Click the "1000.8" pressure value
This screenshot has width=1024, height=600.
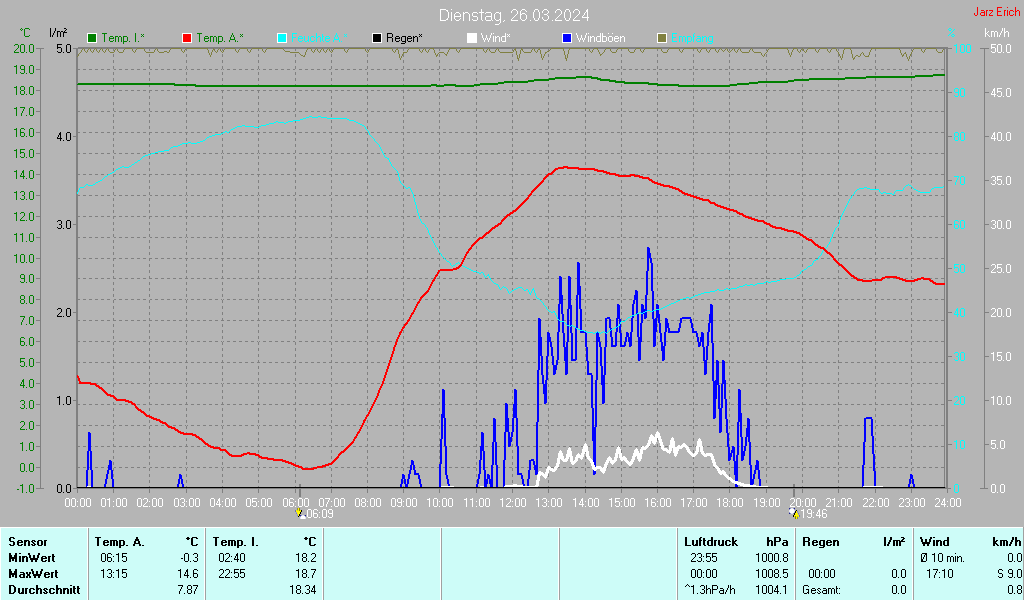click(x=772, y=558)
